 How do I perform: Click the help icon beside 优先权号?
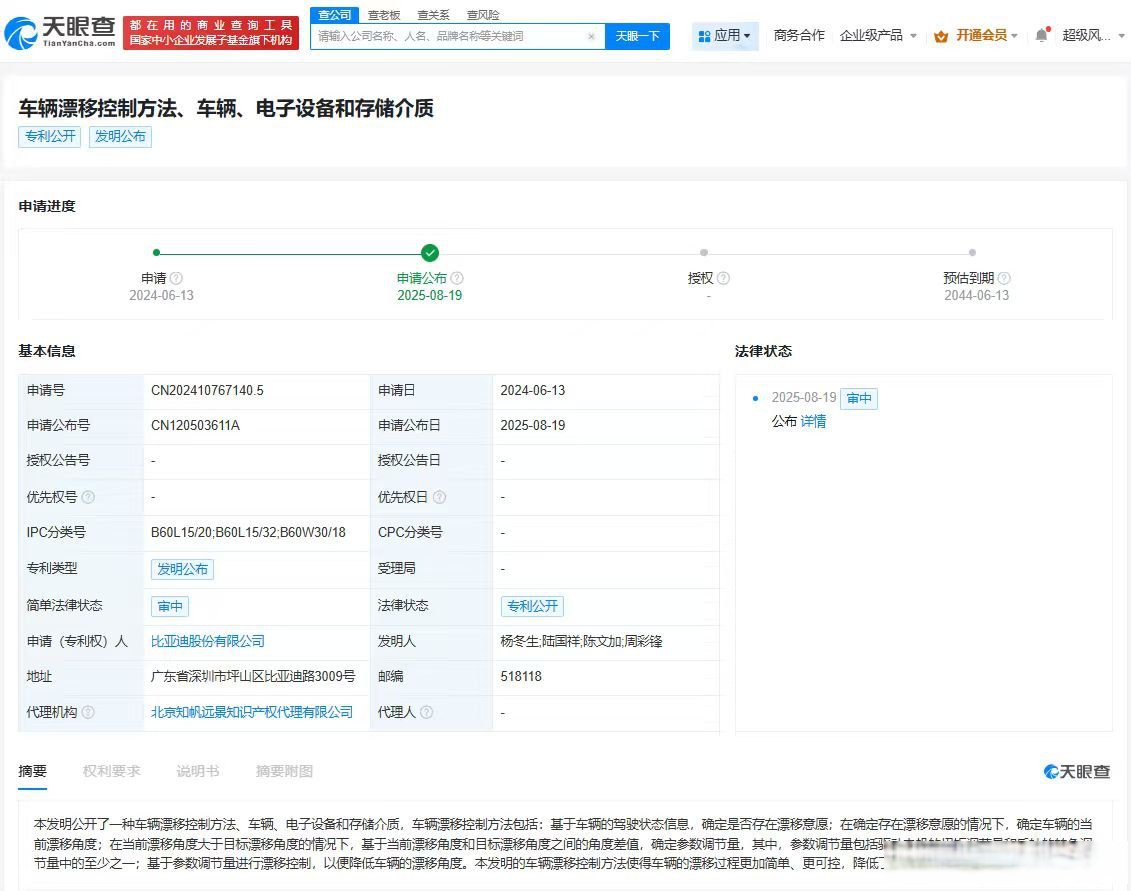89,496
